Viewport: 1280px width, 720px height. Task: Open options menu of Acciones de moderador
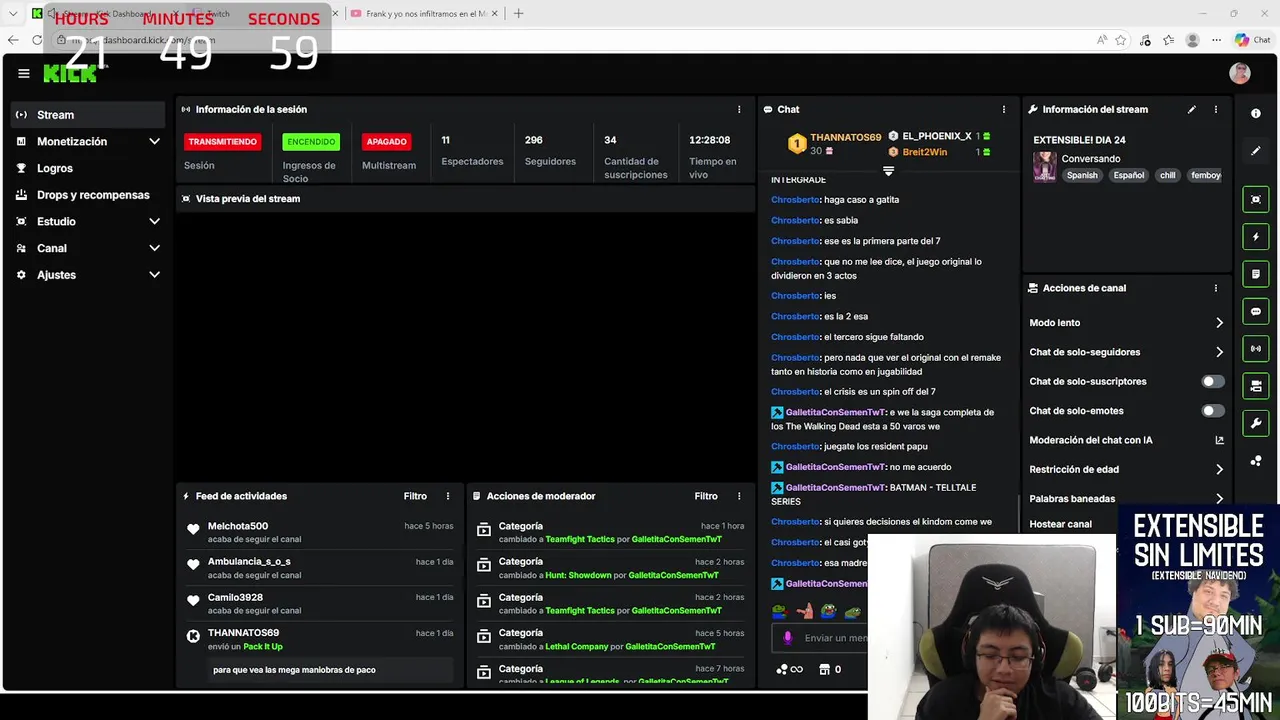click(x=739, y=496)
